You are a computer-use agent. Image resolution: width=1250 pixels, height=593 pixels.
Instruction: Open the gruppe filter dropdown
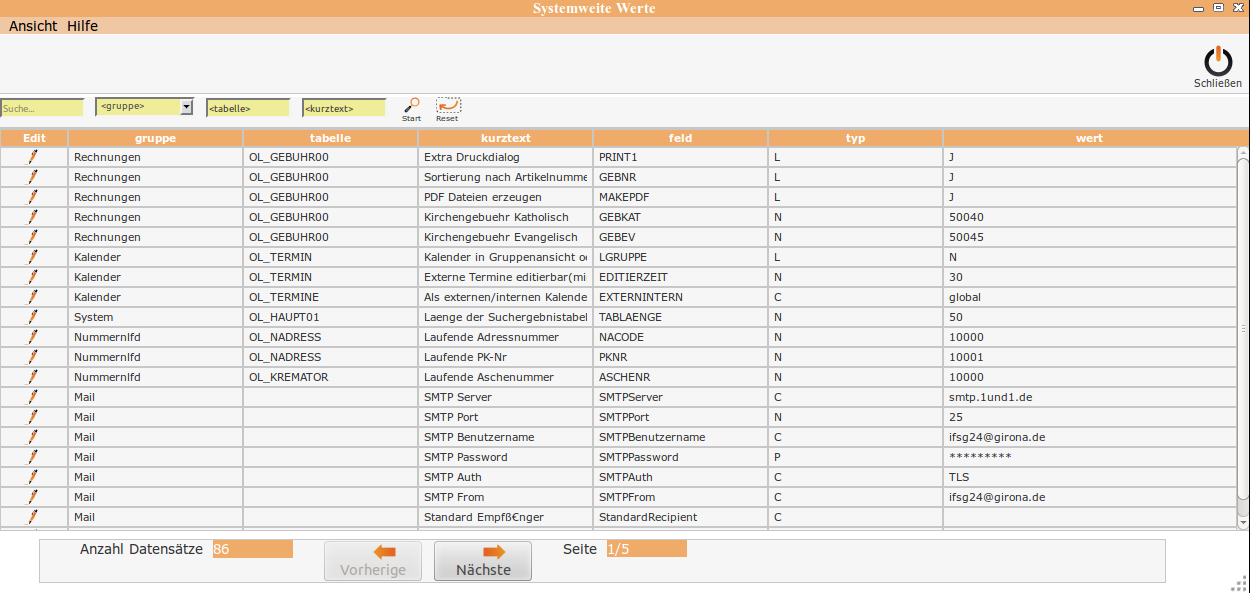pos(186,107)
